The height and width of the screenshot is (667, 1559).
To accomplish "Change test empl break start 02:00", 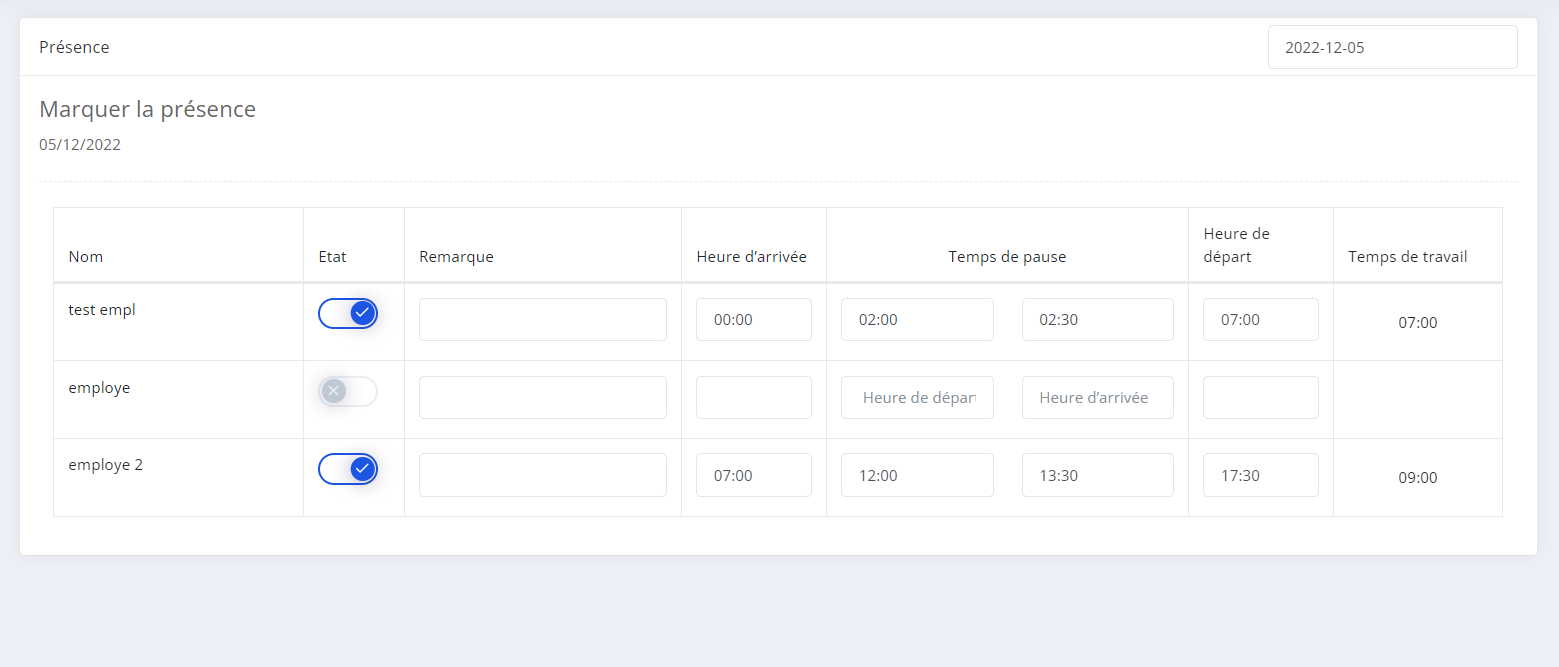I will 917,320.
